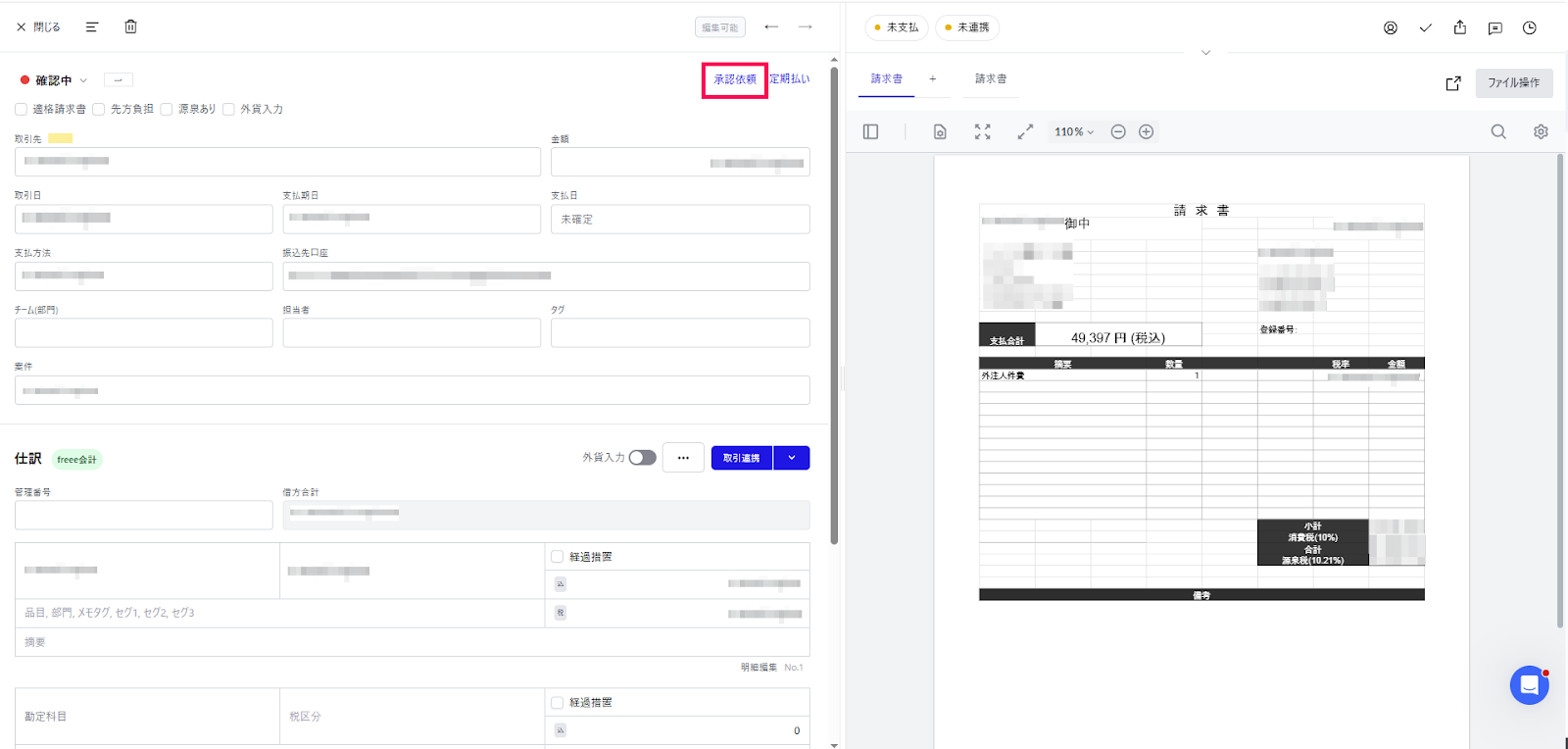The height and width of the screenshot is (749, 1568).
Task: Click the checkmark icon in top bar
Action: (x=1426, y=27)
